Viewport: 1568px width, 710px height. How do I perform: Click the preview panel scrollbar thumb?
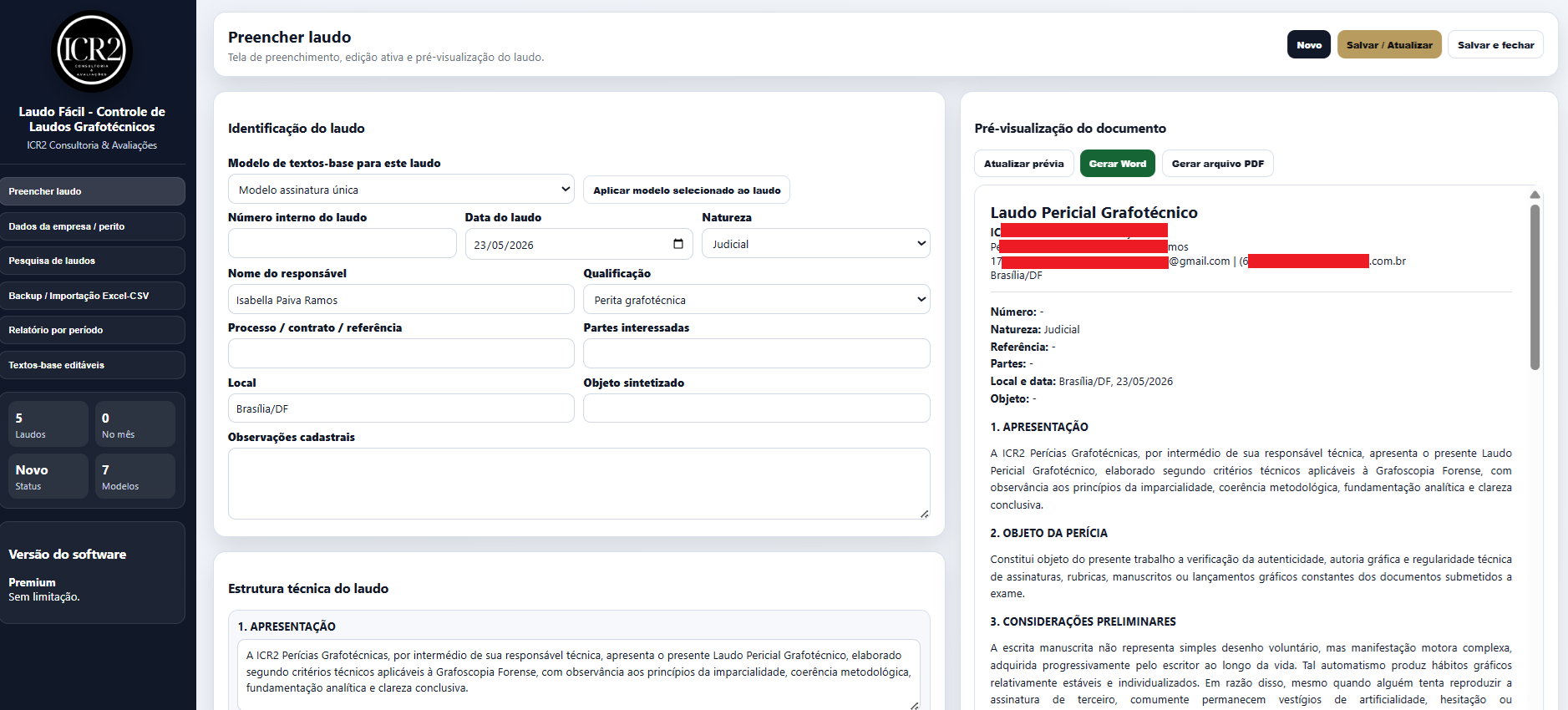click(1535, 287)
